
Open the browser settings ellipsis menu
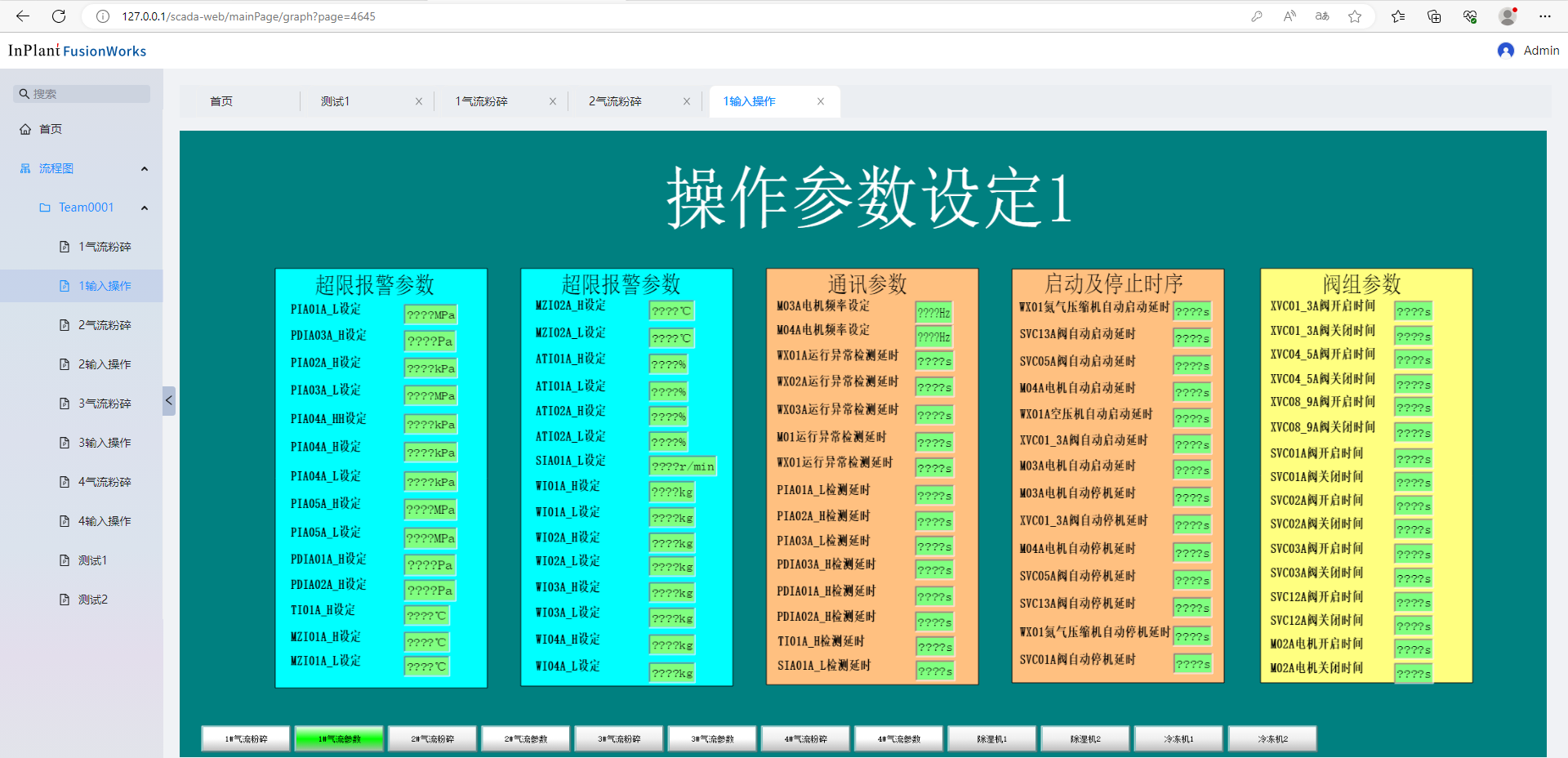1544,16
